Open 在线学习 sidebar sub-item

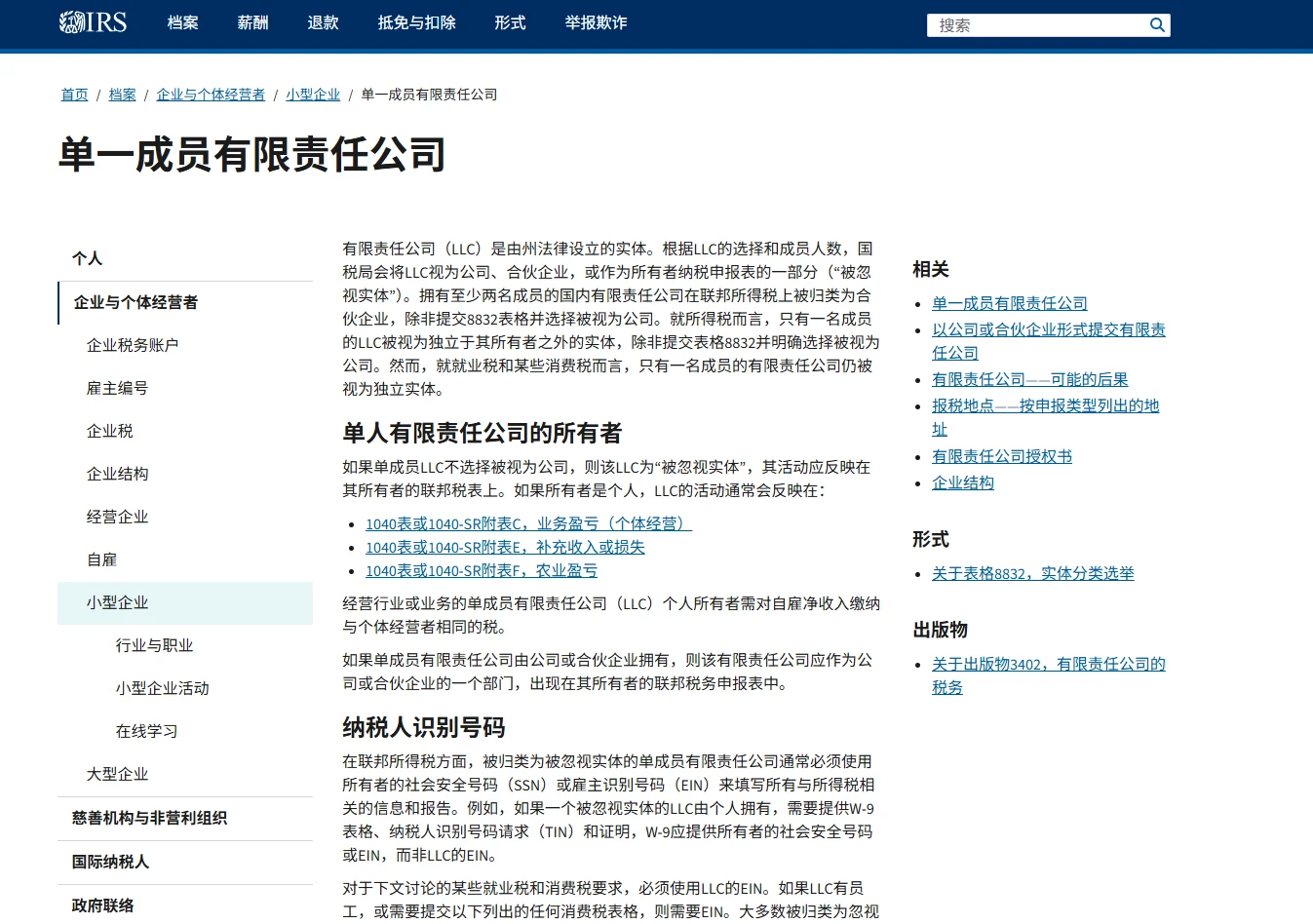click(x=185, y=731)
